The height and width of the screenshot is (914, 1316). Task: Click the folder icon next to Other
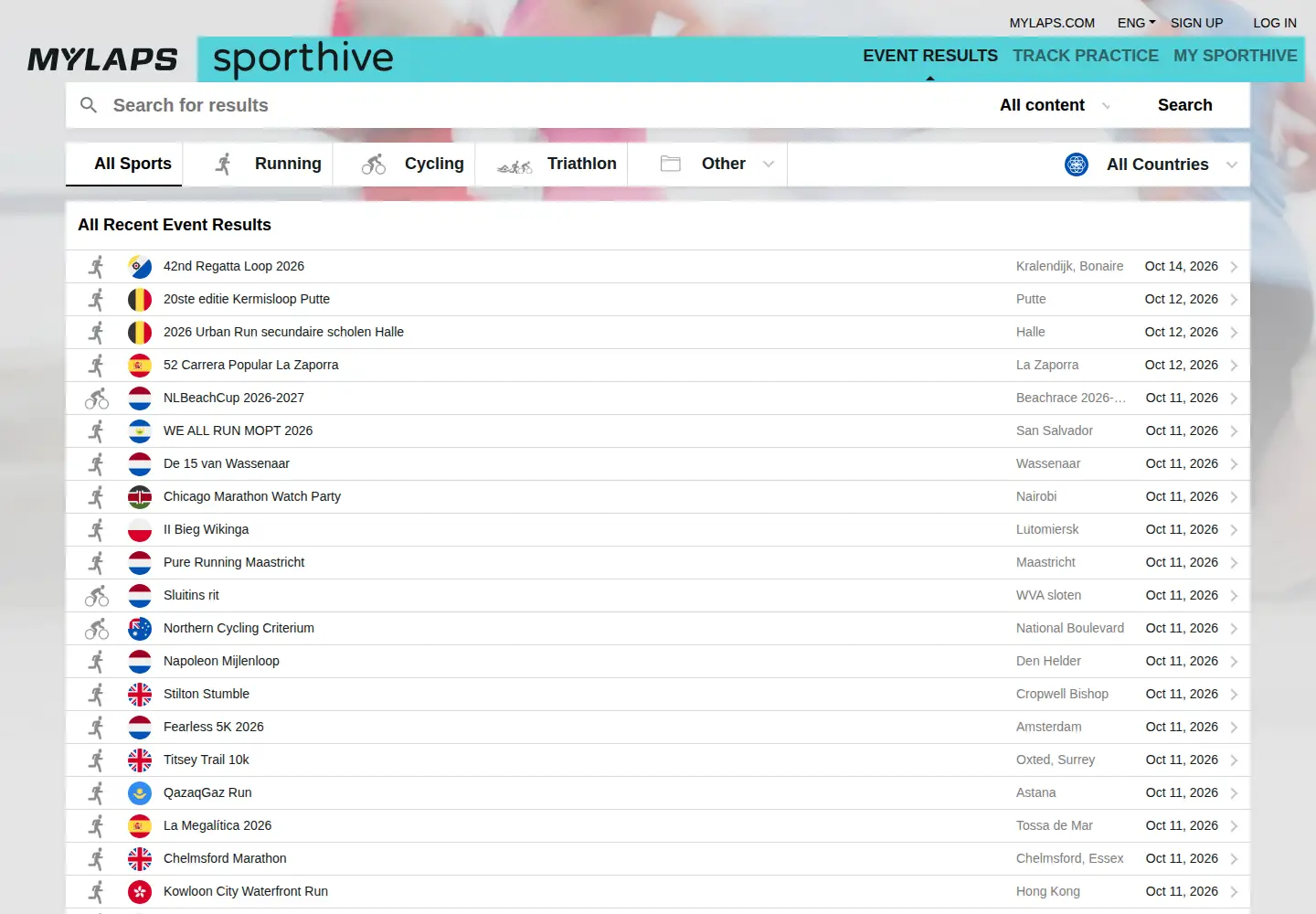pyautogui.click(x=671, y=164)
